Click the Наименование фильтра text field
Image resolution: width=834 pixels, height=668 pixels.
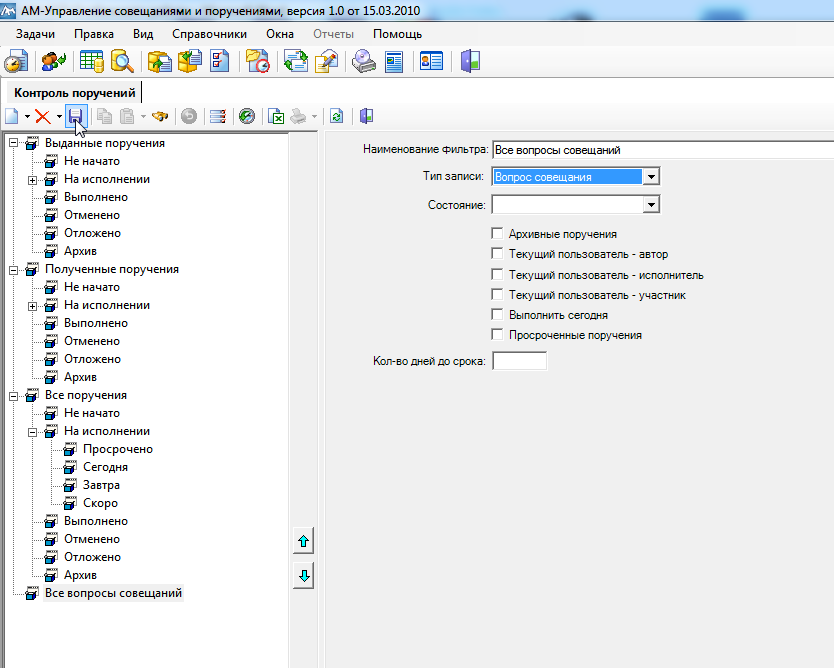pyautogui.click(x=663, y=150)
